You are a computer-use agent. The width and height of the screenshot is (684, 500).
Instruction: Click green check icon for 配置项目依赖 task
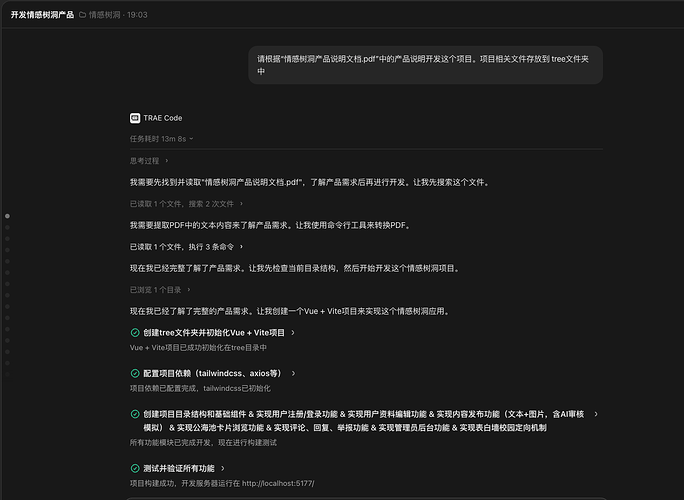(x=135, y=373)
